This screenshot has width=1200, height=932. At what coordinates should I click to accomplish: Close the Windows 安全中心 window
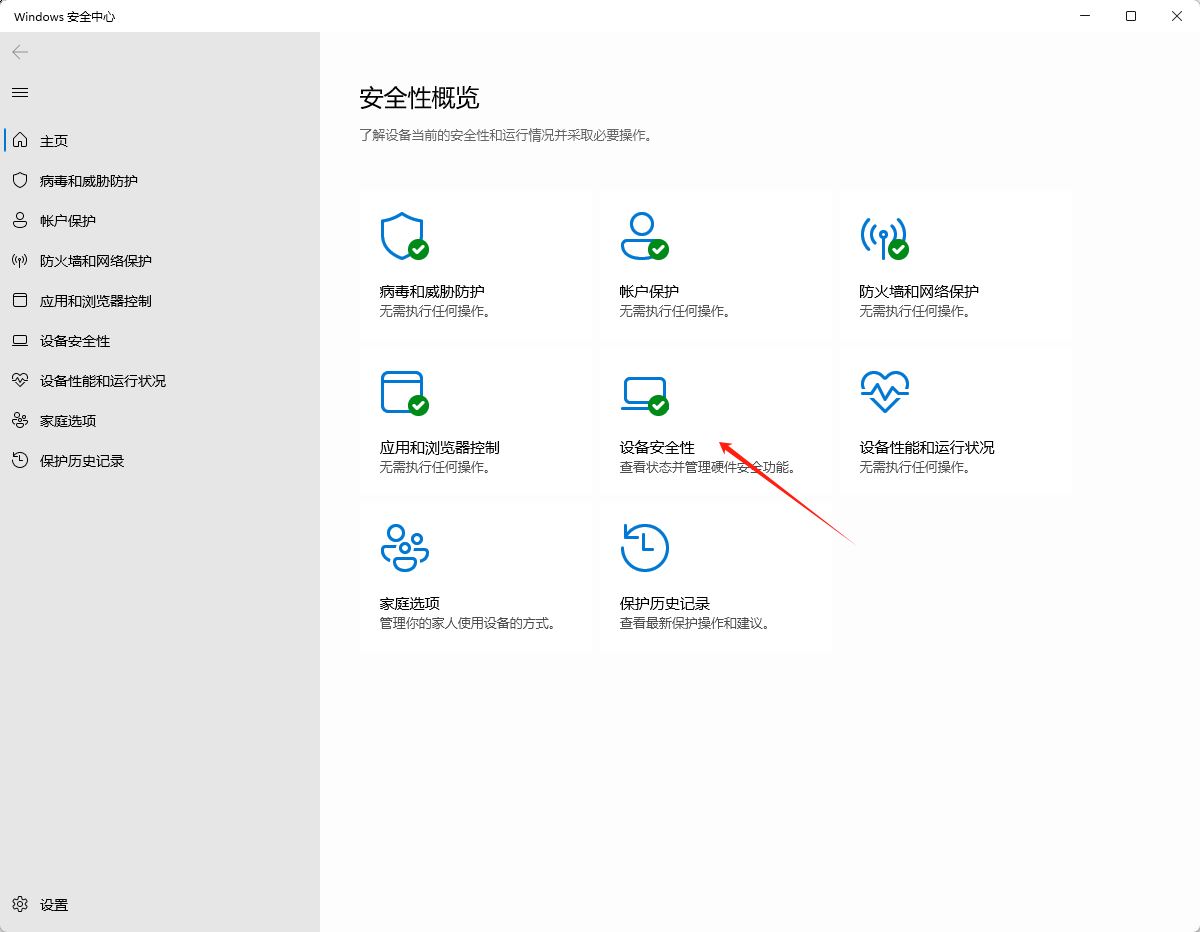tap(1177, 16)
